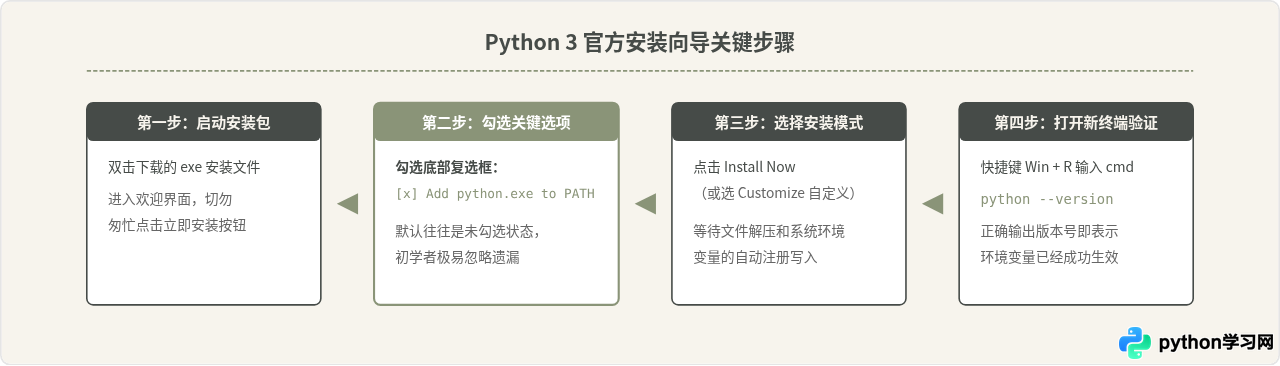Click the line '匆忙点击立即安装按钮'
1280x366 pixels.
tap(177, 225)
